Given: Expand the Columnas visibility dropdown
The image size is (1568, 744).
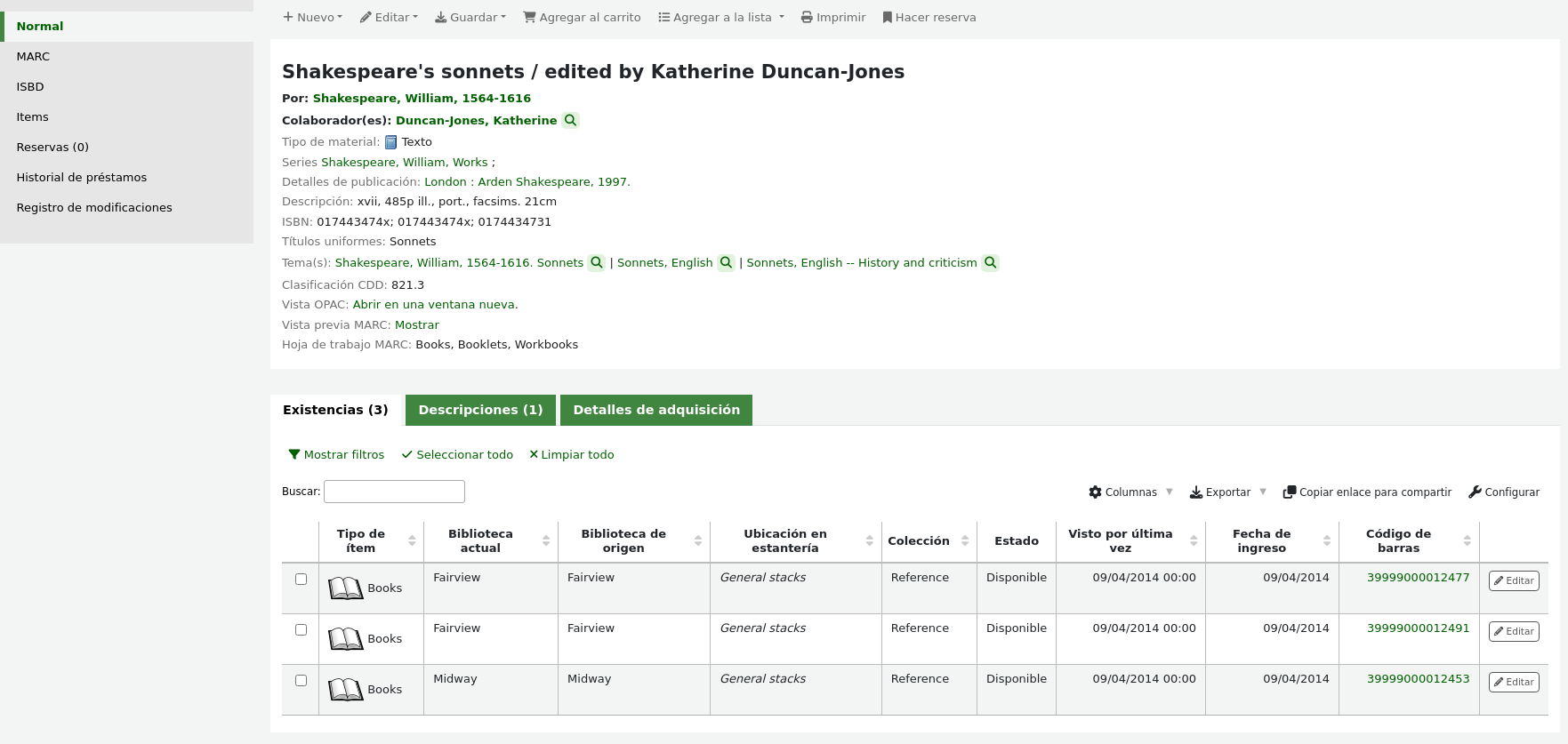Looking at the screenshot, I should [x=1130, y=492].
